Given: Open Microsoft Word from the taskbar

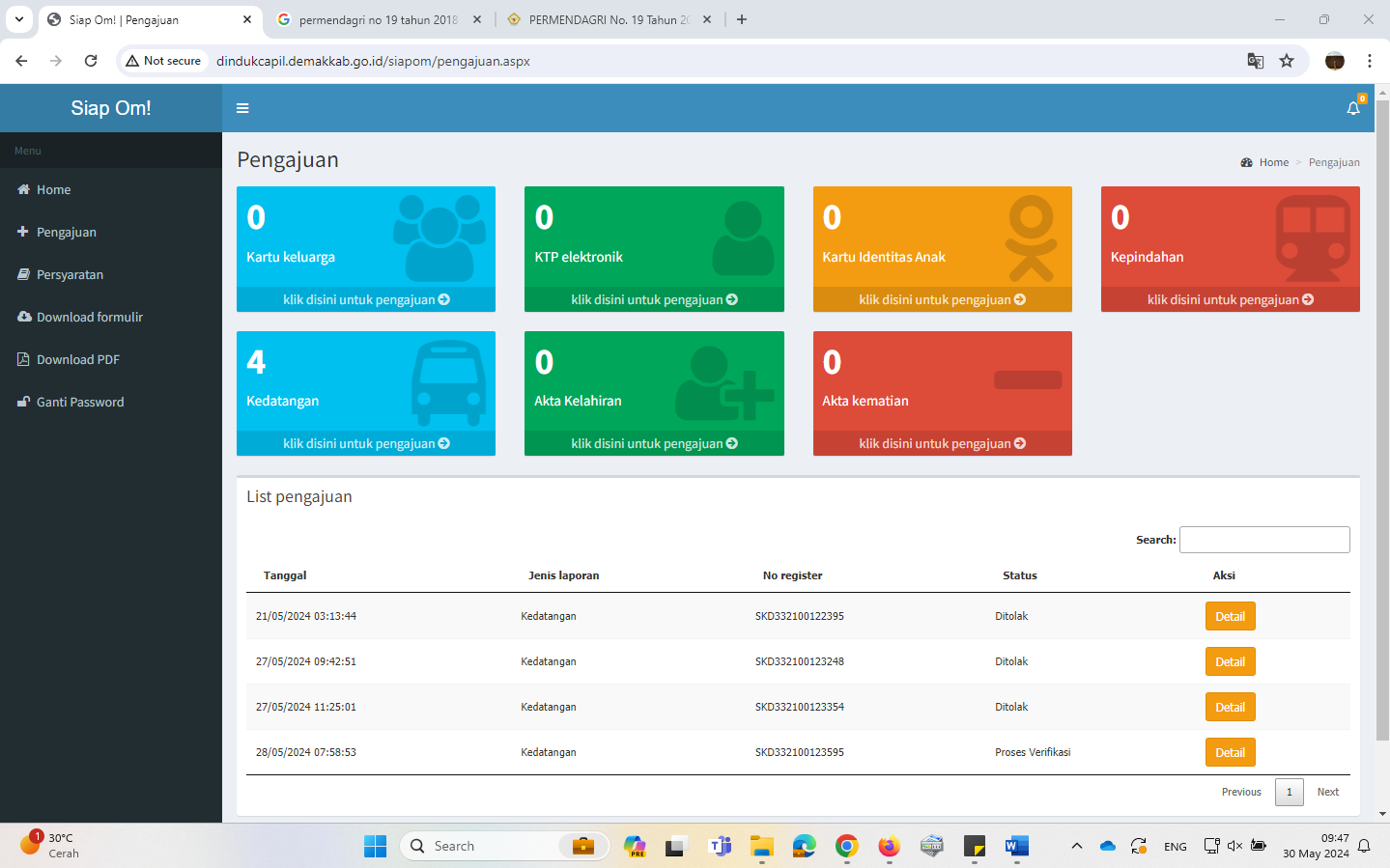Looking at the screenshot, I should pos(1016,846).
